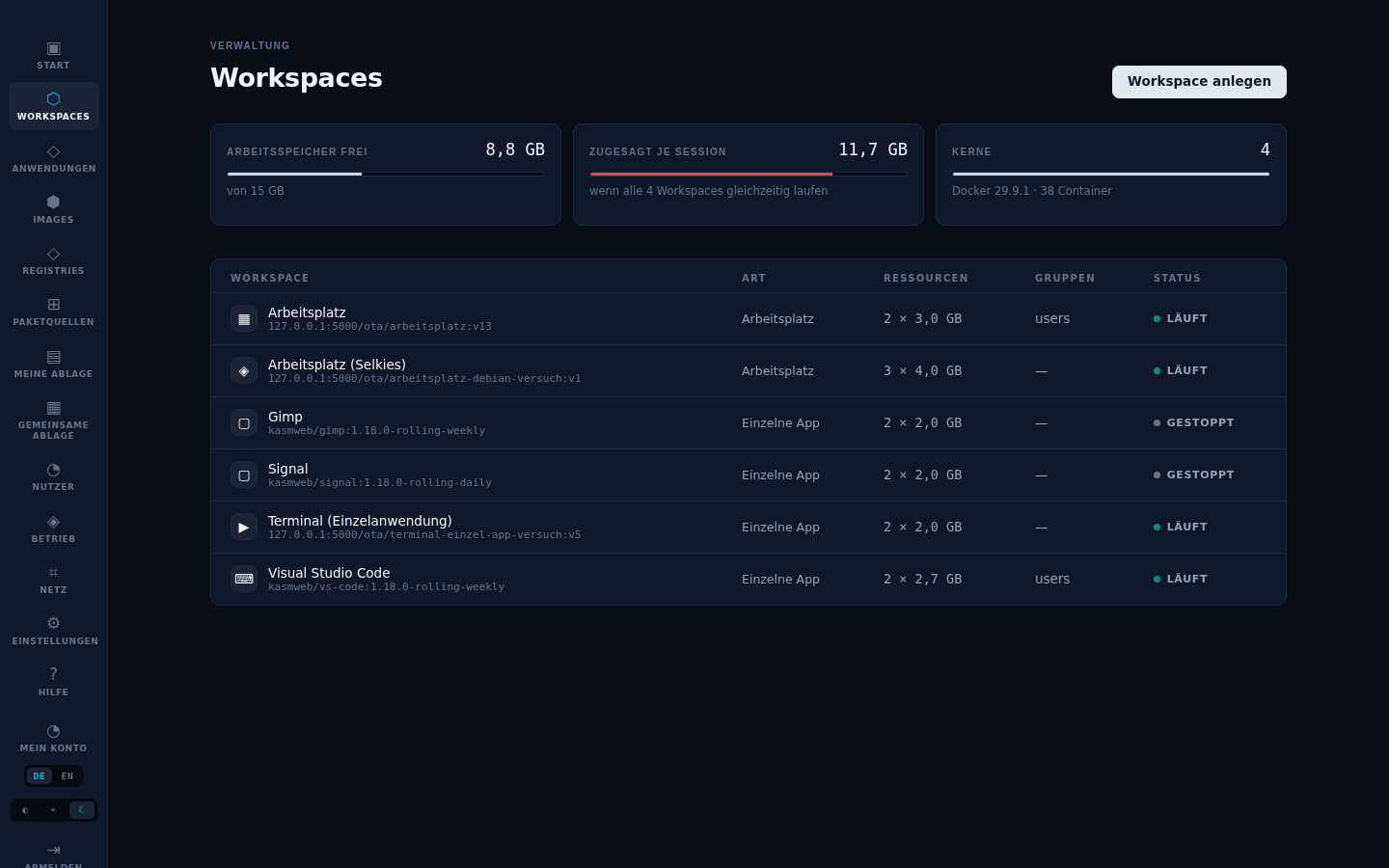Select the light theme sun option
1389x868 pixels.
click(x=53, y=810)
